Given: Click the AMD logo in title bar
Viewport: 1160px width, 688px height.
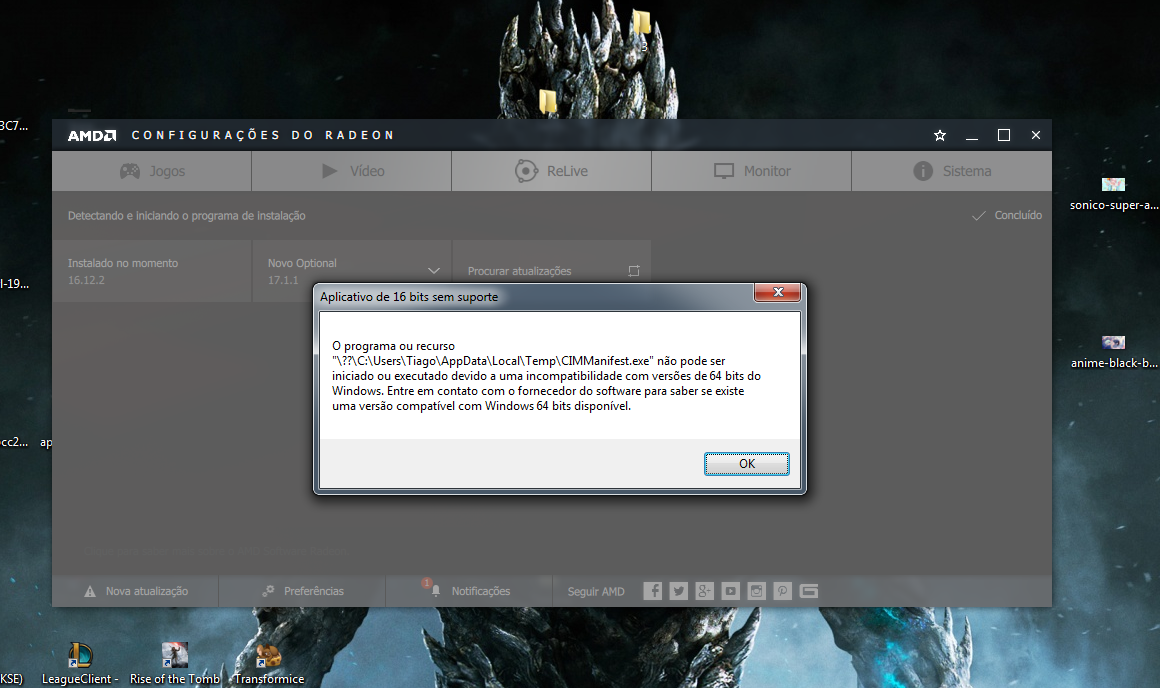Looking at the screenshot, I should pos(92,135).
